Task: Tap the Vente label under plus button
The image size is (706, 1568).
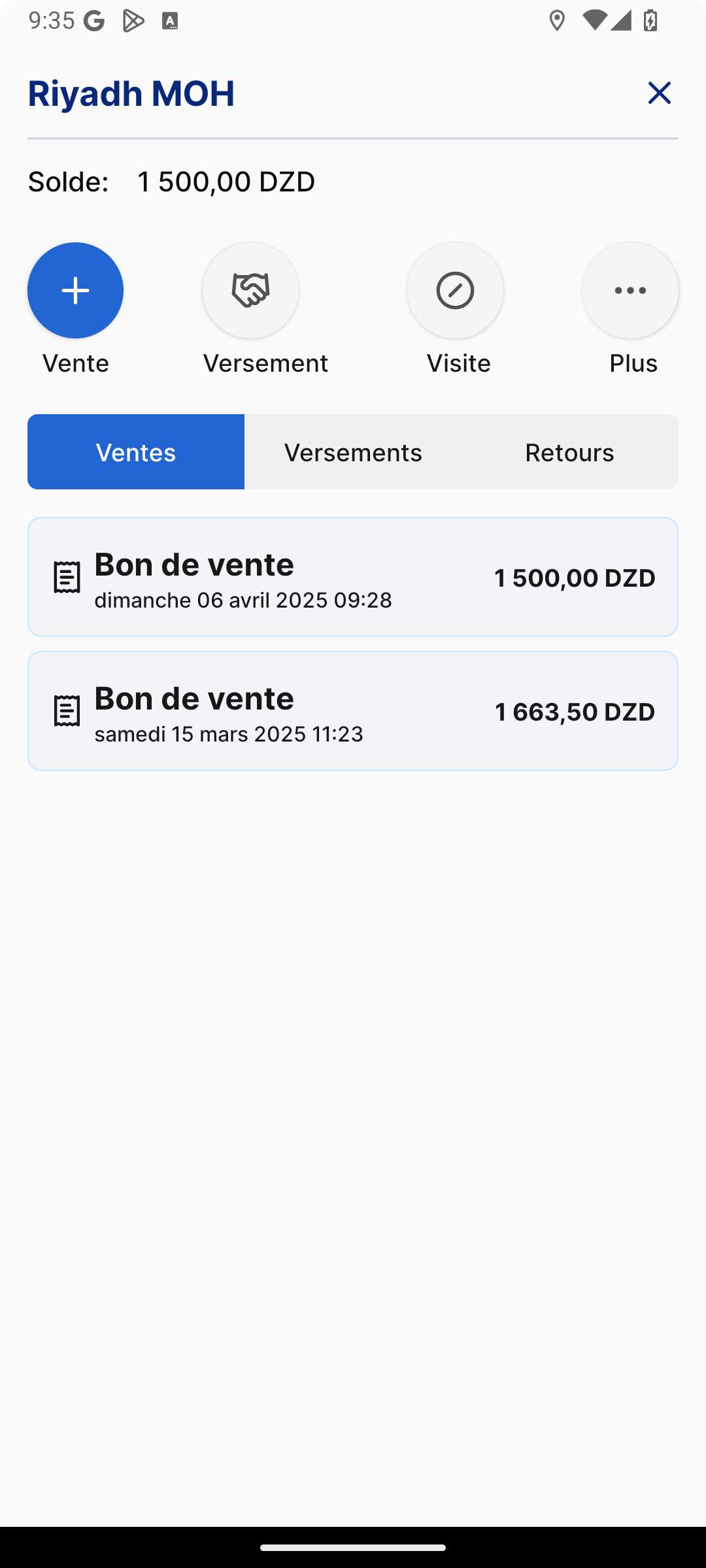Action: [75, 363]
